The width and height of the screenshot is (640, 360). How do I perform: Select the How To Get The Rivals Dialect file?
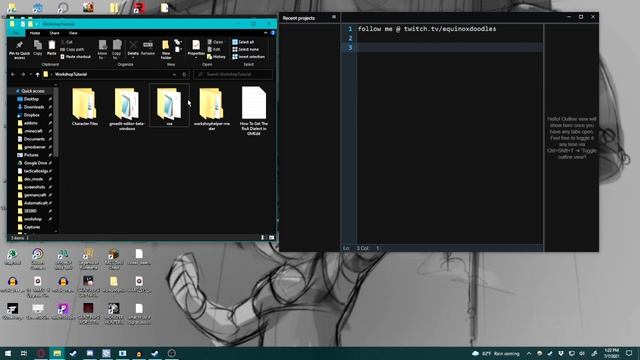[x=253, y=111]
